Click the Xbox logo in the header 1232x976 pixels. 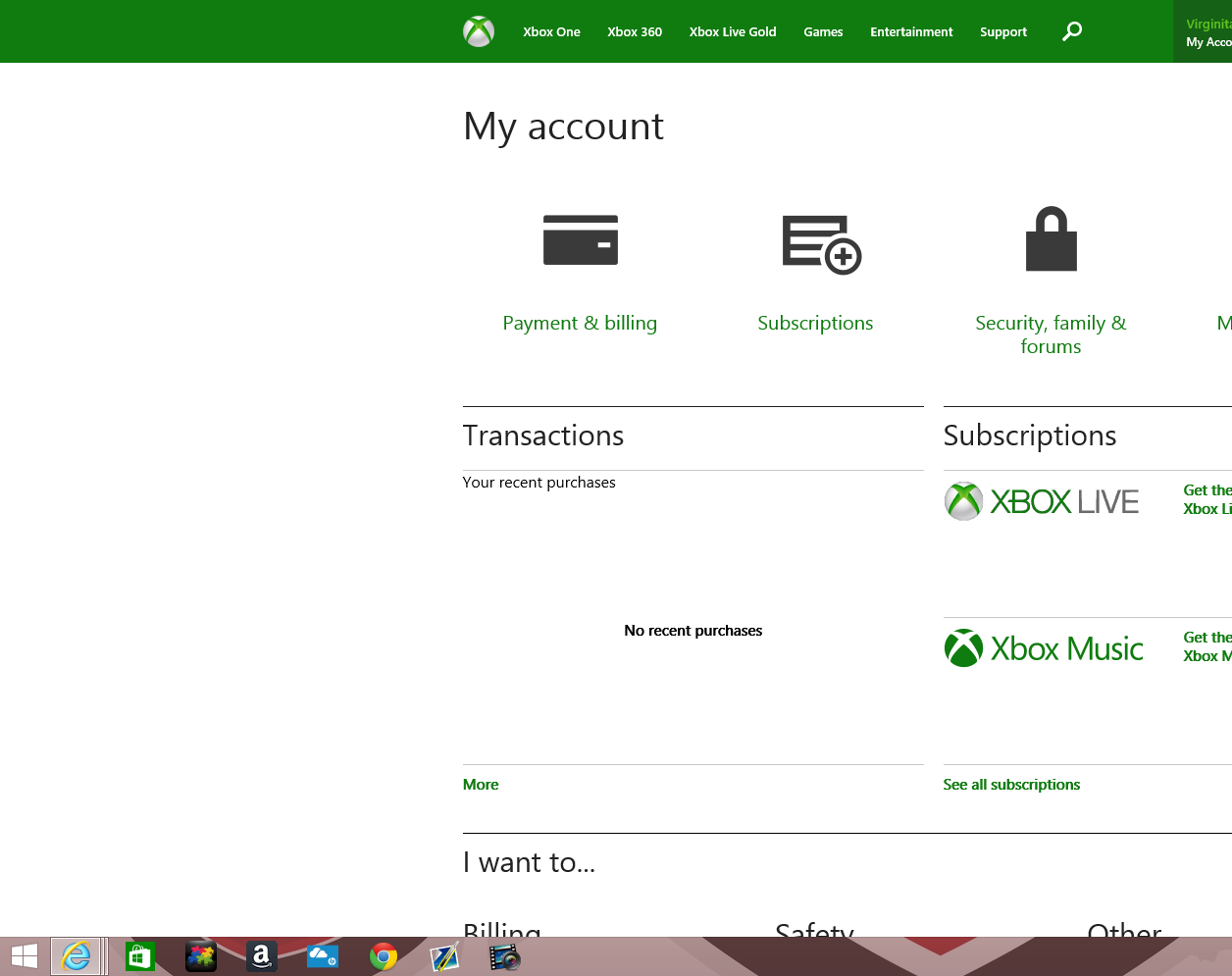[x=479, y=31]
